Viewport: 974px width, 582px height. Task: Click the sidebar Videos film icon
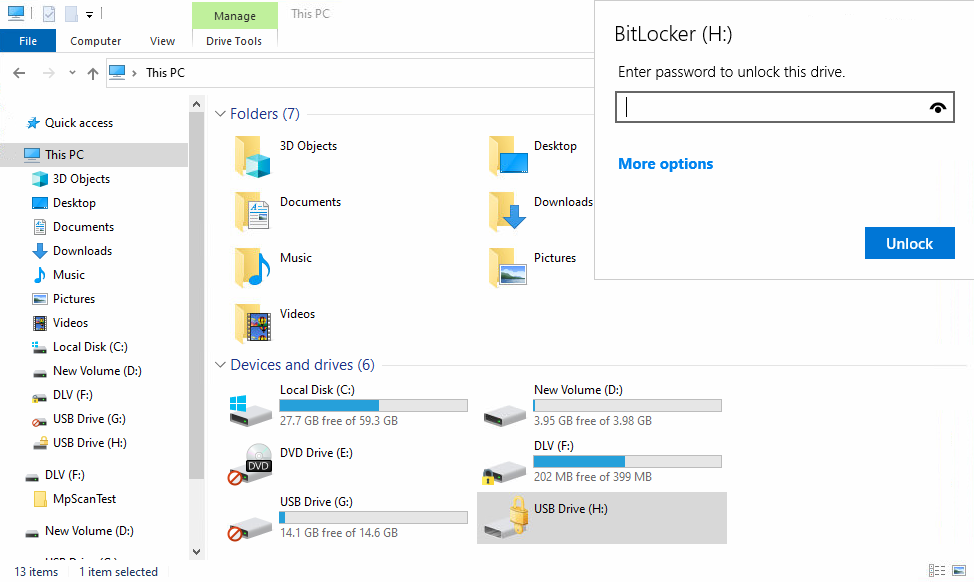(40, 323)
